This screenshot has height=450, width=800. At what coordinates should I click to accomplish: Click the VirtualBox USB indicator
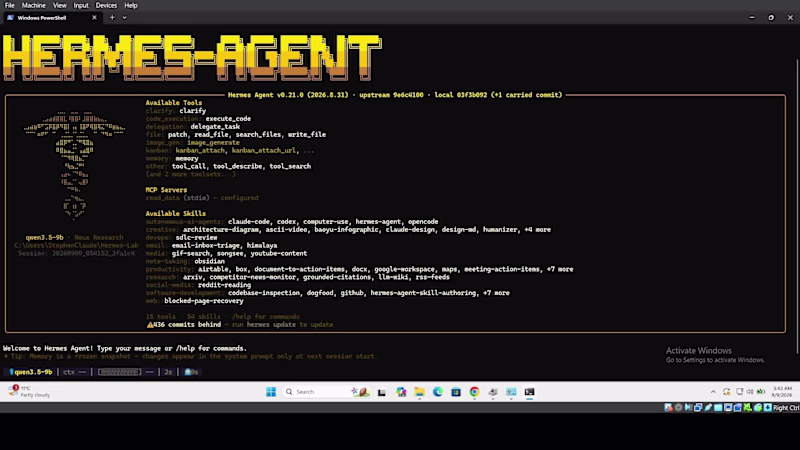coord(708,407)
